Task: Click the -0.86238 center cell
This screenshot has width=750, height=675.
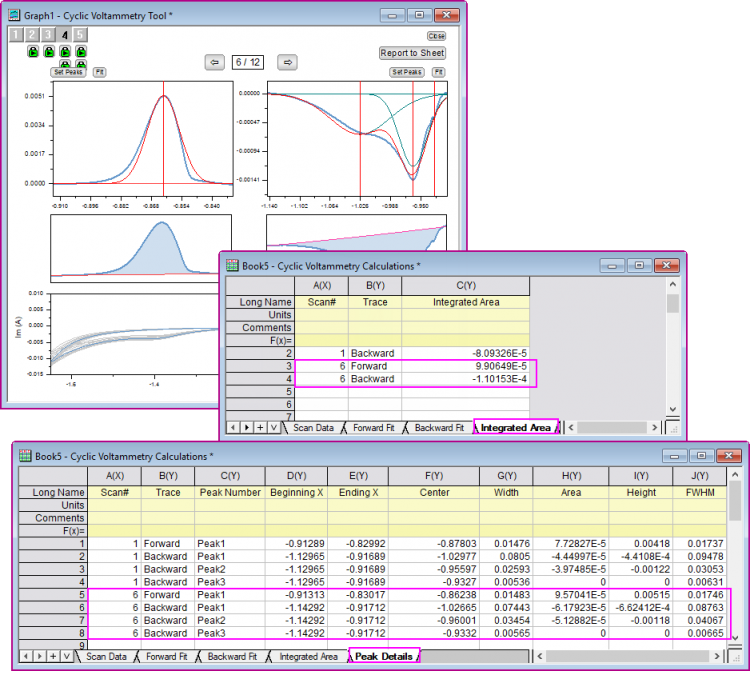Action: tap(434, 595)
